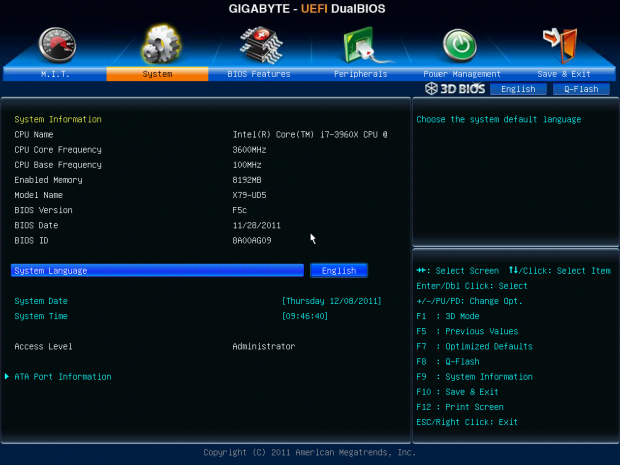The image size is (620, 465).
Task: Open the System Language English dropdown
Action: pyautogui.click(x=339, y=270)
